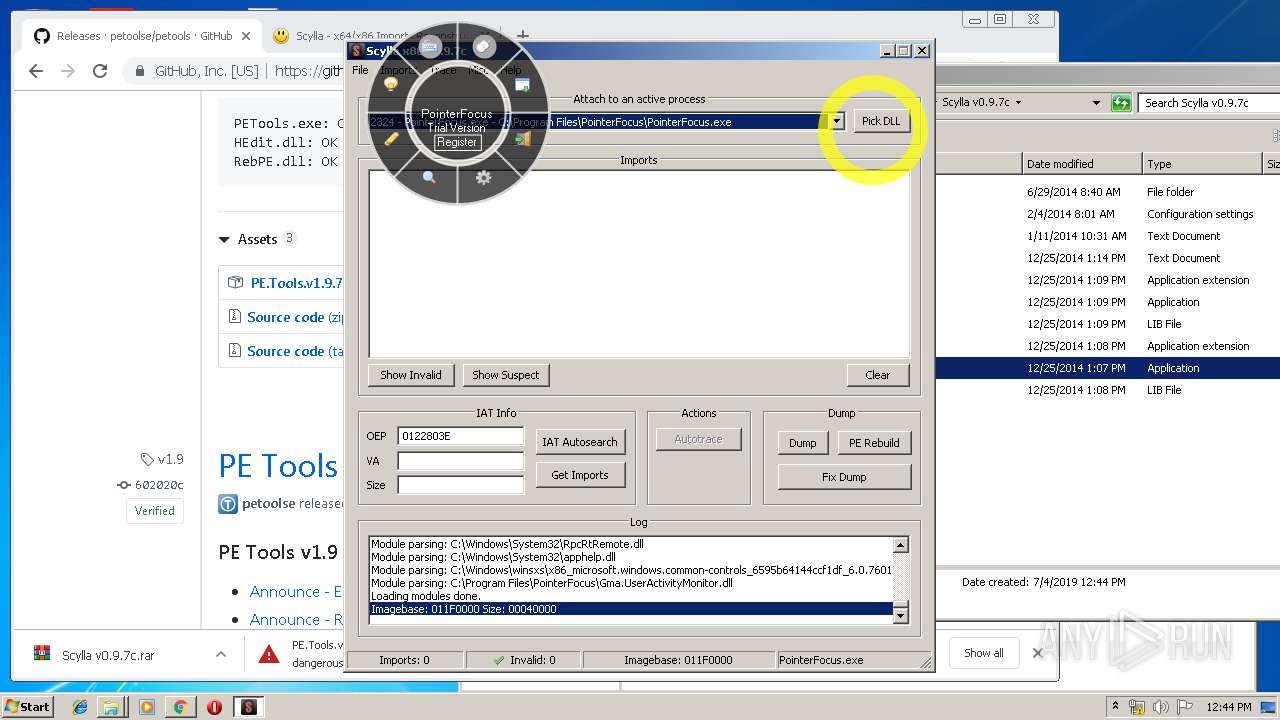This screenshot has width=1280, height=720.
Task: Run IAT Autosearch
Action: (x=580, y=442)
